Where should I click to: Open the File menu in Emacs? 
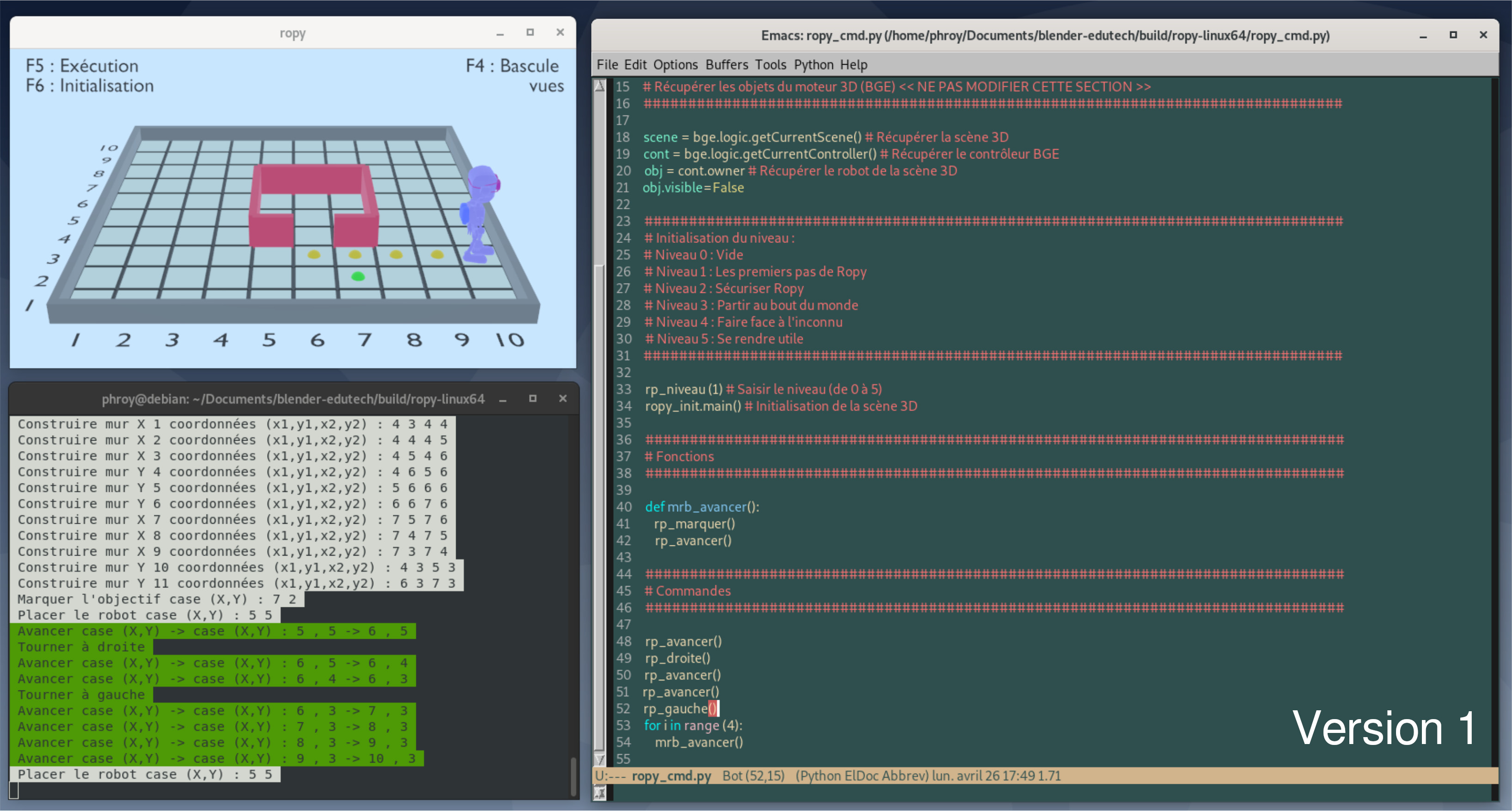tap(607, 65)
